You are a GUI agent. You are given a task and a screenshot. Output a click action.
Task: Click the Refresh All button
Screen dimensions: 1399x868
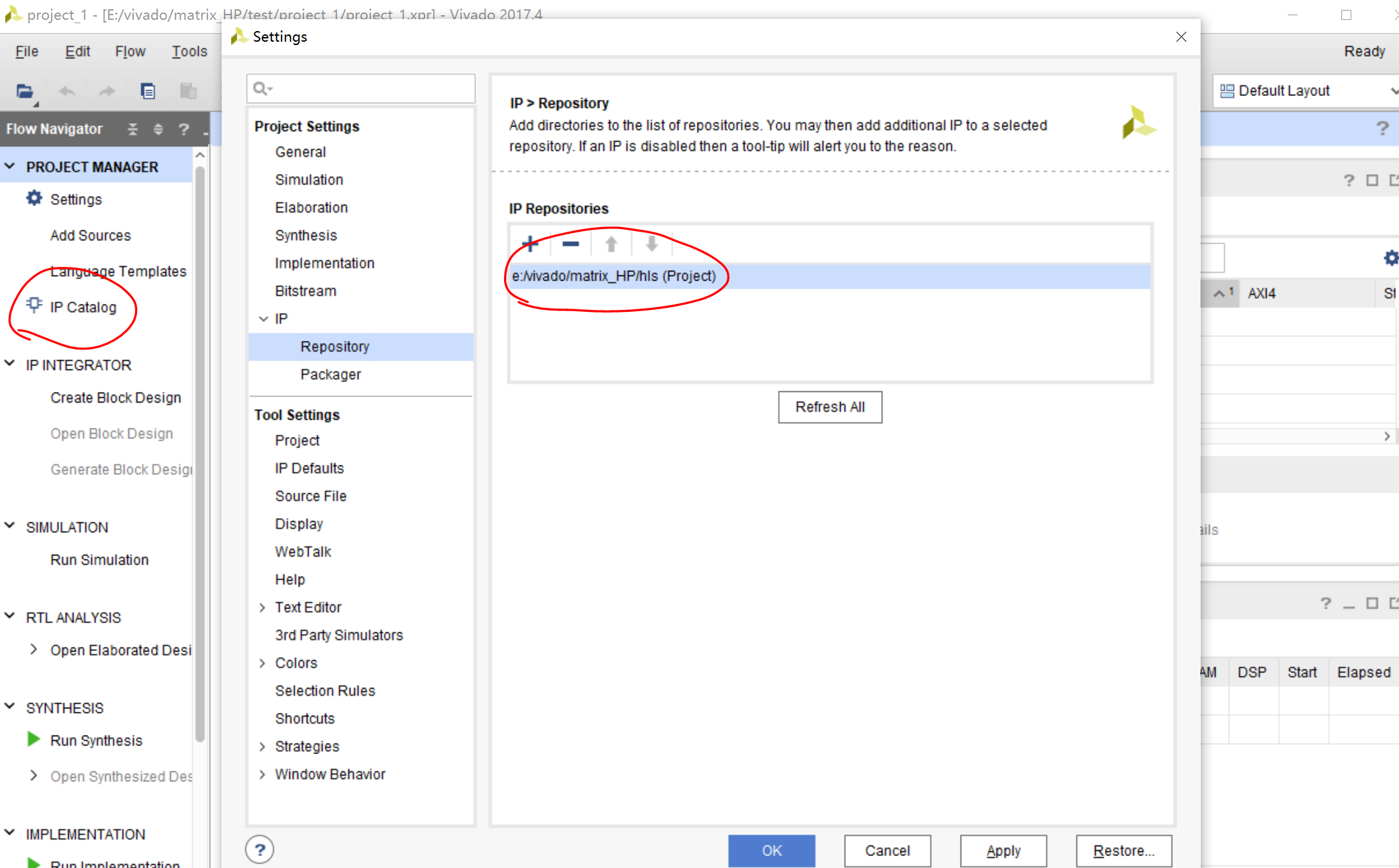(x=829, y=407)
